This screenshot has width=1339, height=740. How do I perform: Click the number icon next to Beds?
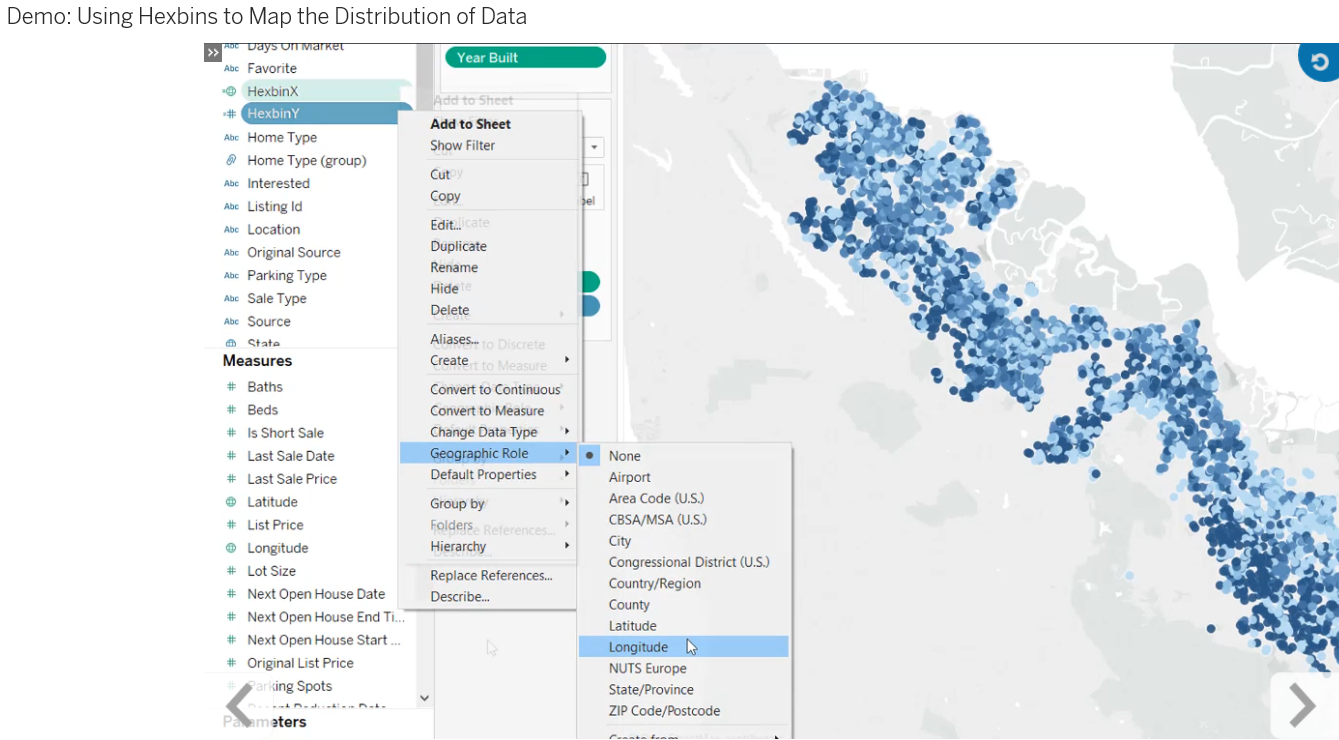coord(231,410)
